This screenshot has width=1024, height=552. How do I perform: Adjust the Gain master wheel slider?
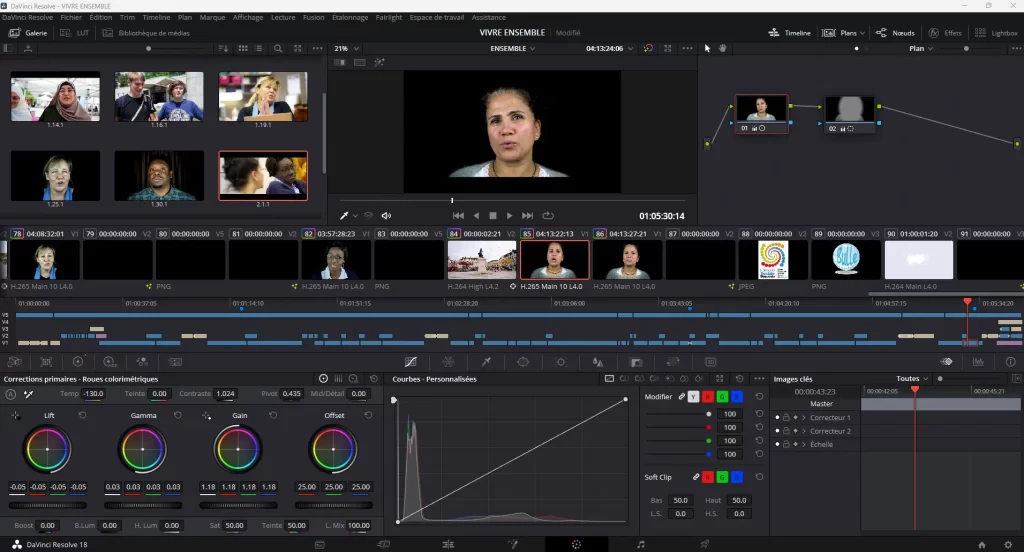238,505
